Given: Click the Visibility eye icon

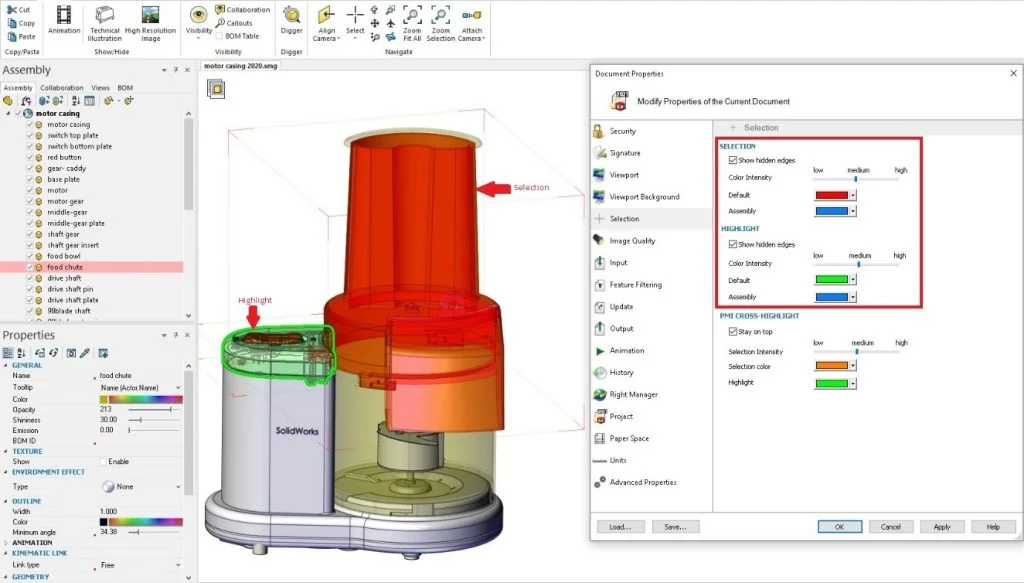Looking at the screenshot, I should coord(199,16).
